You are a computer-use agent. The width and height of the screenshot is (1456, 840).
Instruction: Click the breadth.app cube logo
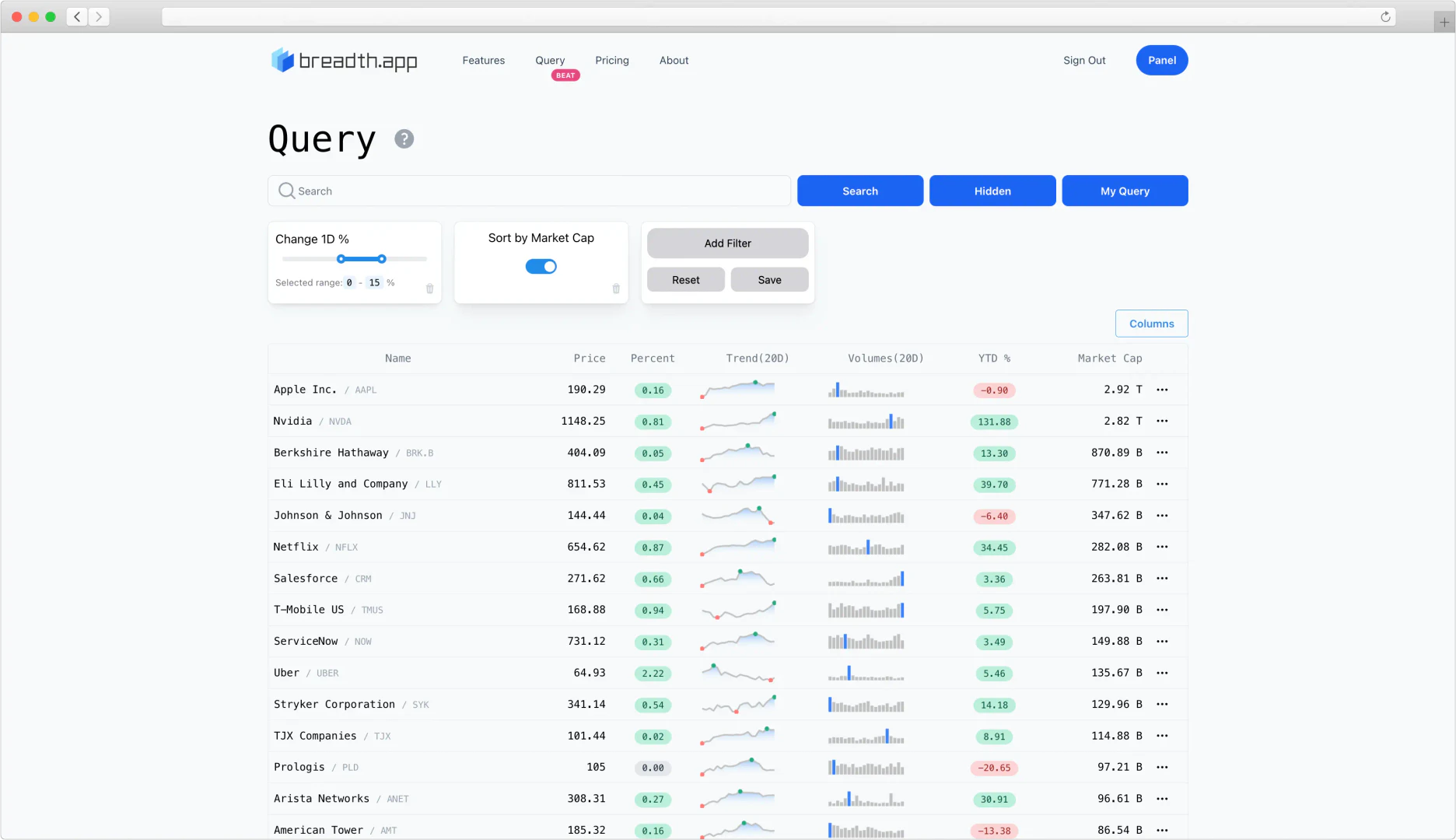(280, 60)
